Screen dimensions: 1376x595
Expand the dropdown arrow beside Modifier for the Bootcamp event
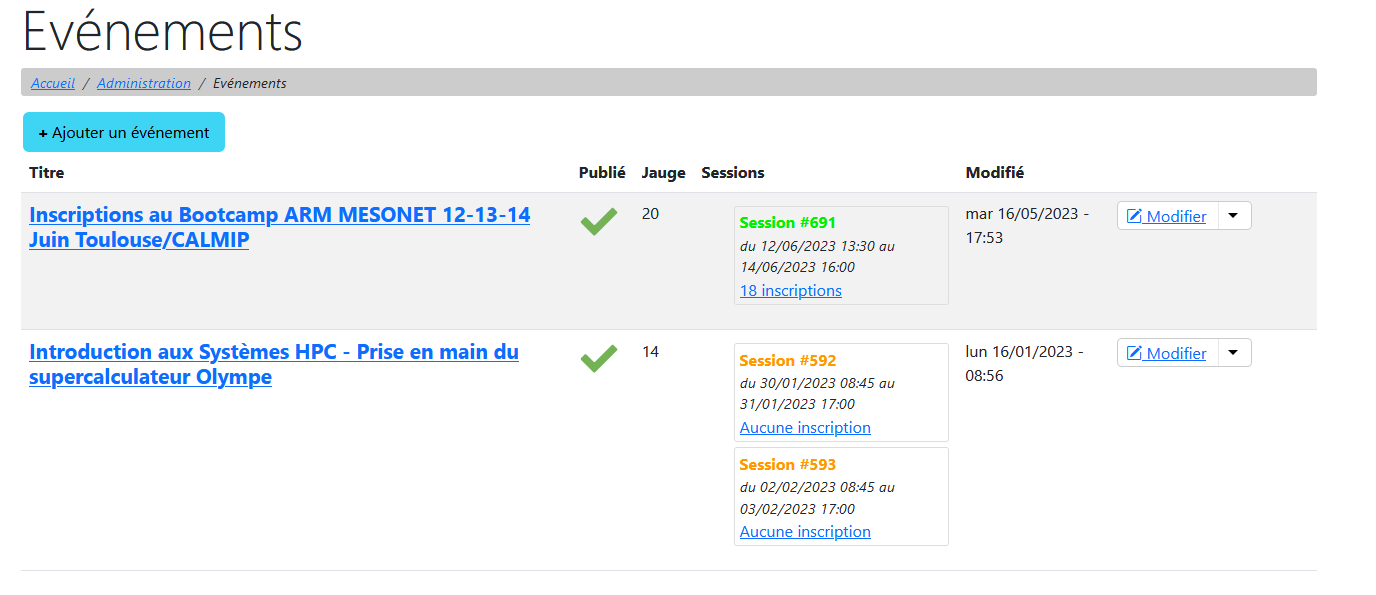[x=1234, y=215]
